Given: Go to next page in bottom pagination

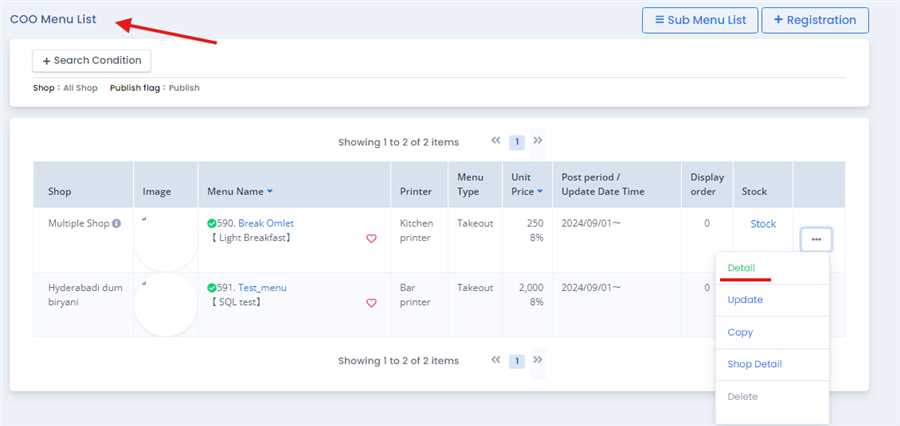Looking at the screenshot, I should [x=538, y=360].
